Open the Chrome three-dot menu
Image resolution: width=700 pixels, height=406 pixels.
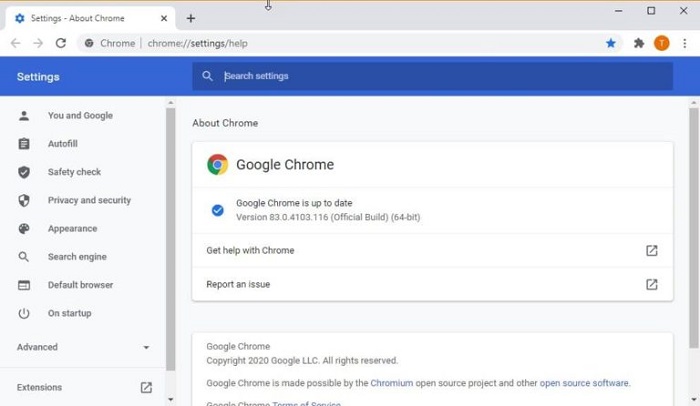(683, 43)
